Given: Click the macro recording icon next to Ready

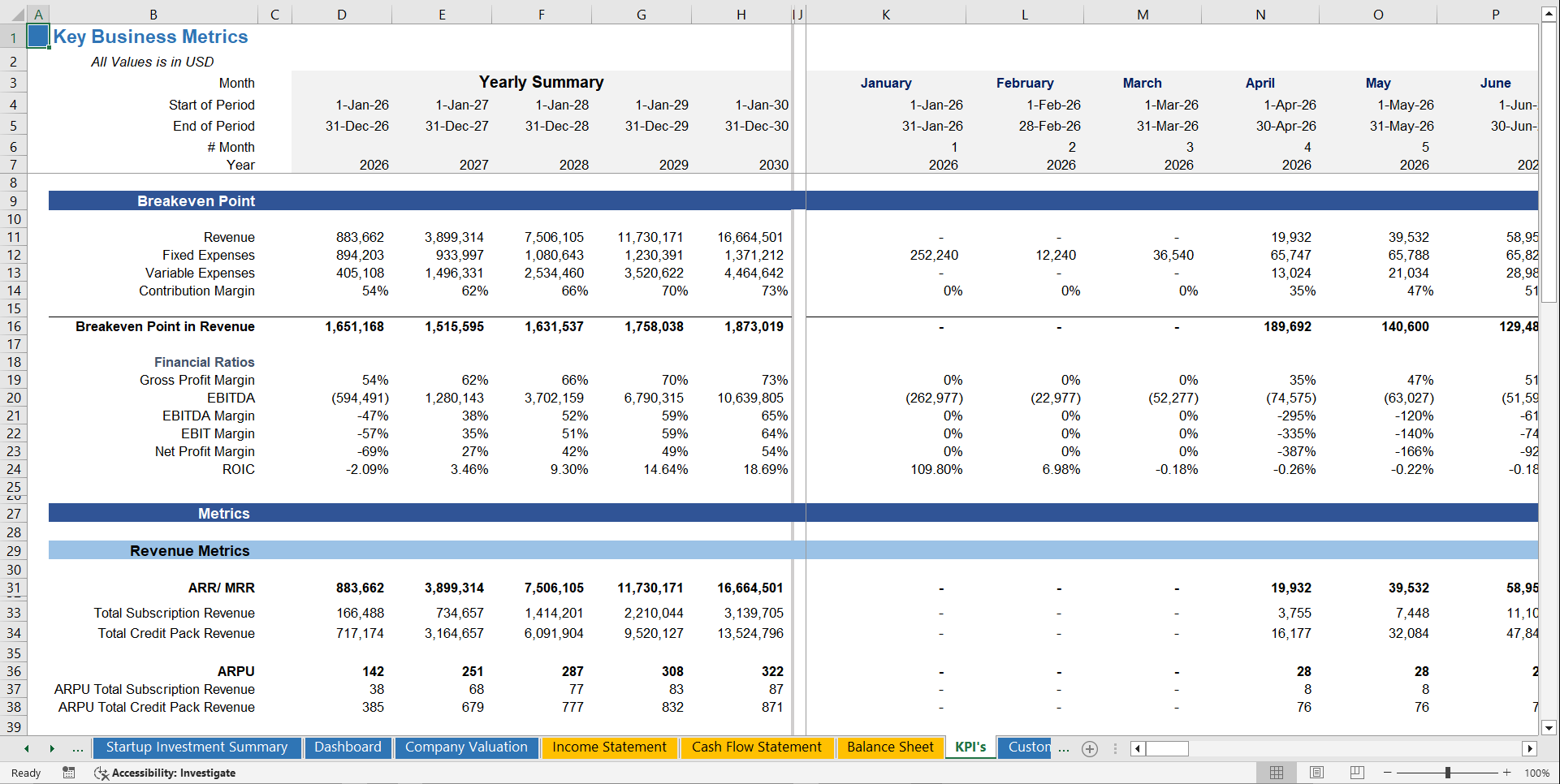Looking at the screenshot, I should [69, 773].
